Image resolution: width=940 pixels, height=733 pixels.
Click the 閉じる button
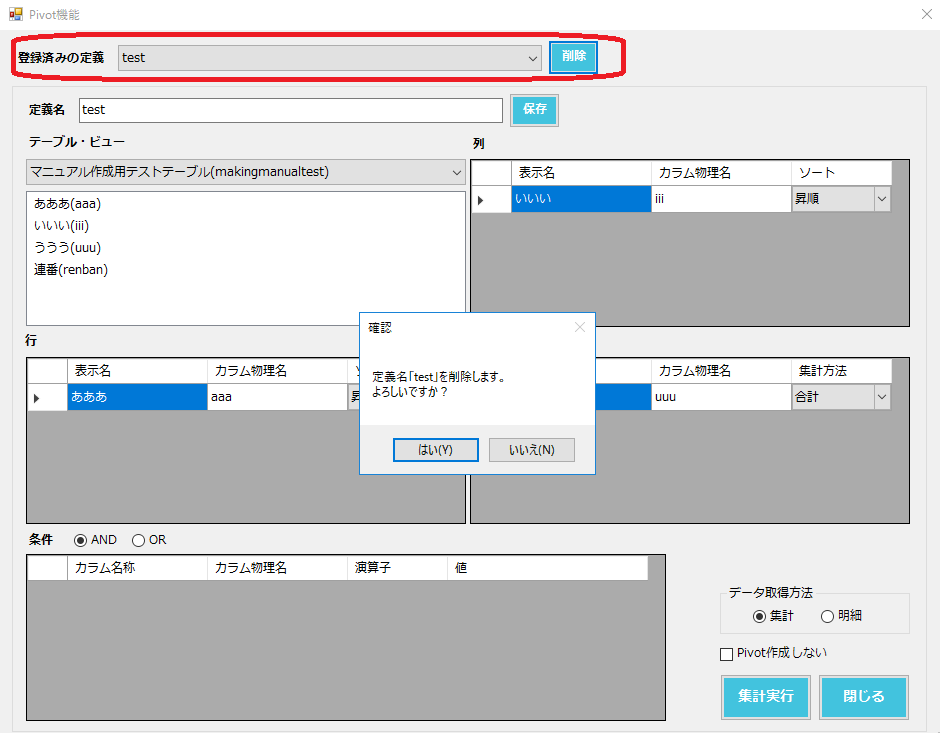pyautogui.click(x=864, y=697)
